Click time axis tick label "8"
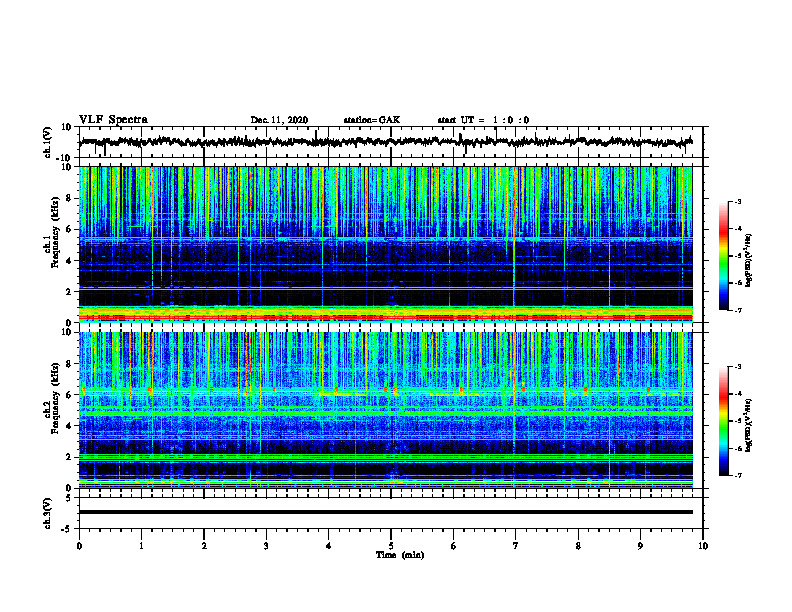This screenshot has height=612, width=792. [x=578, y=546]
